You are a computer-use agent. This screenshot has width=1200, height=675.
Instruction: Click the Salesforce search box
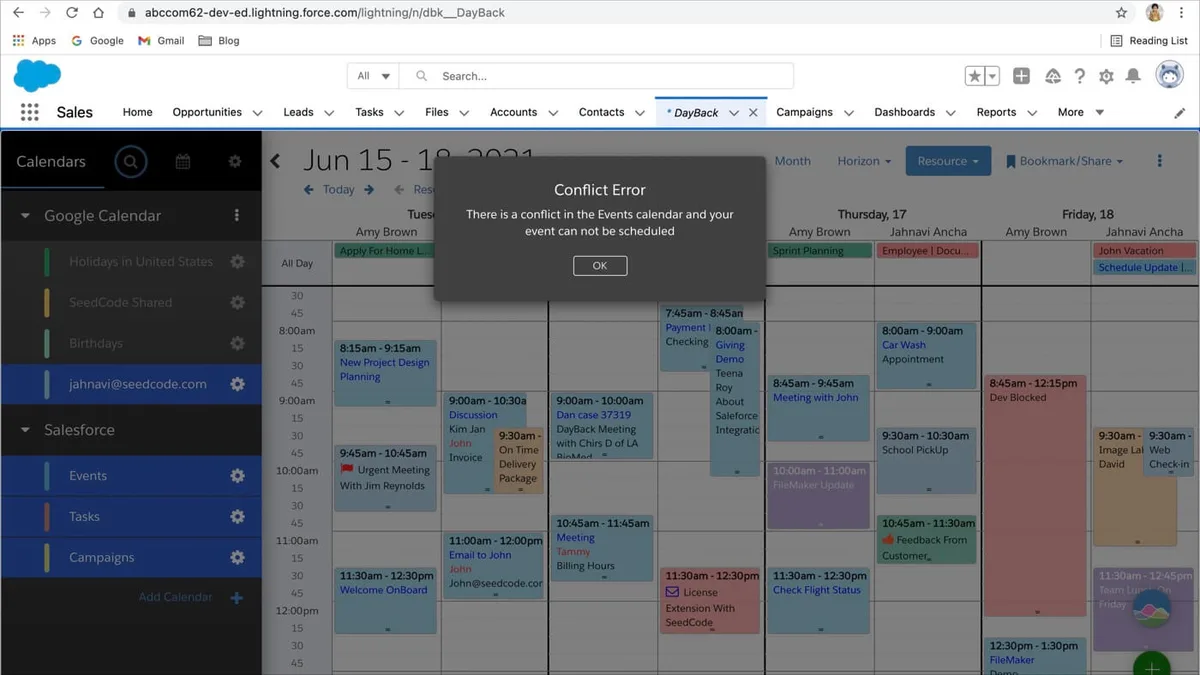596,76
